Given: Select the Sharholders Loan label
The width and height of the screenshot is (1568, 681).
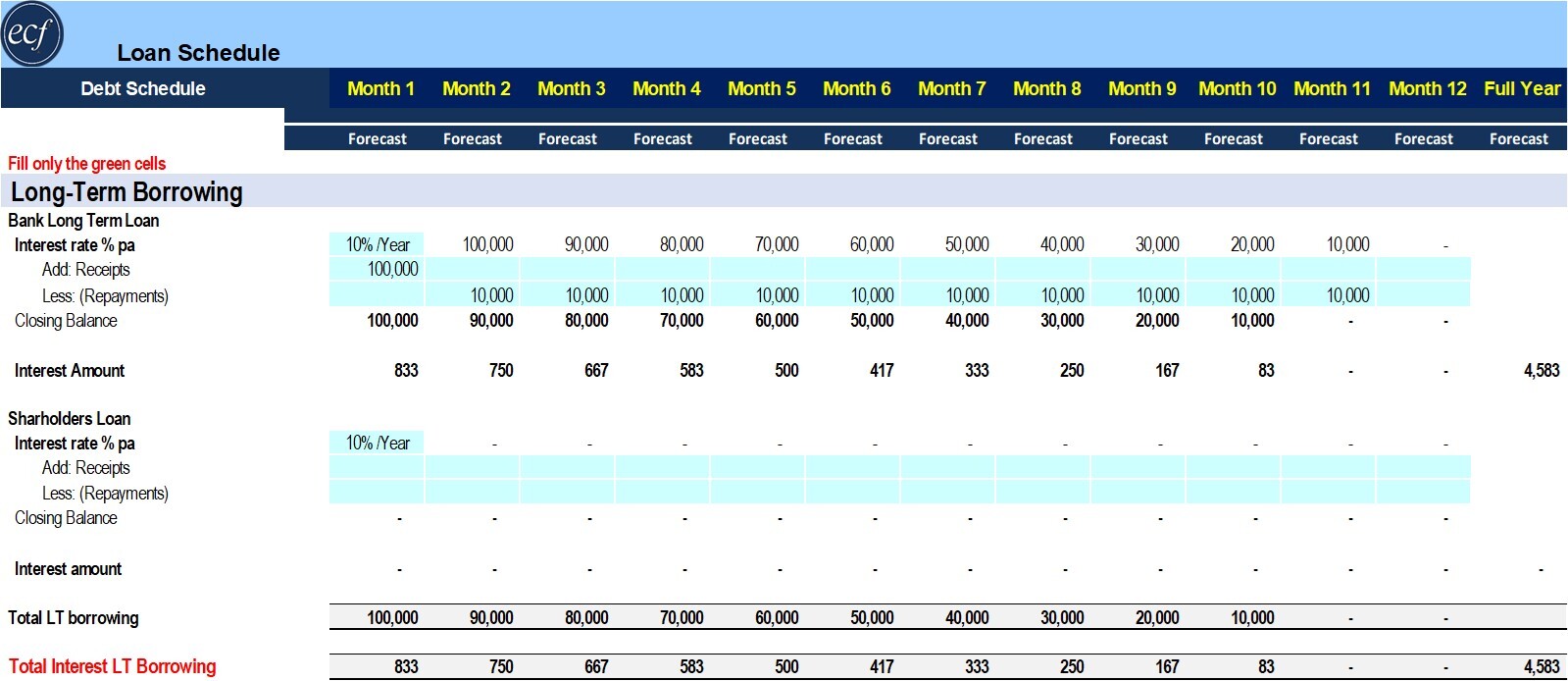Looking at the screenshot, I should (x=69, y=419).
